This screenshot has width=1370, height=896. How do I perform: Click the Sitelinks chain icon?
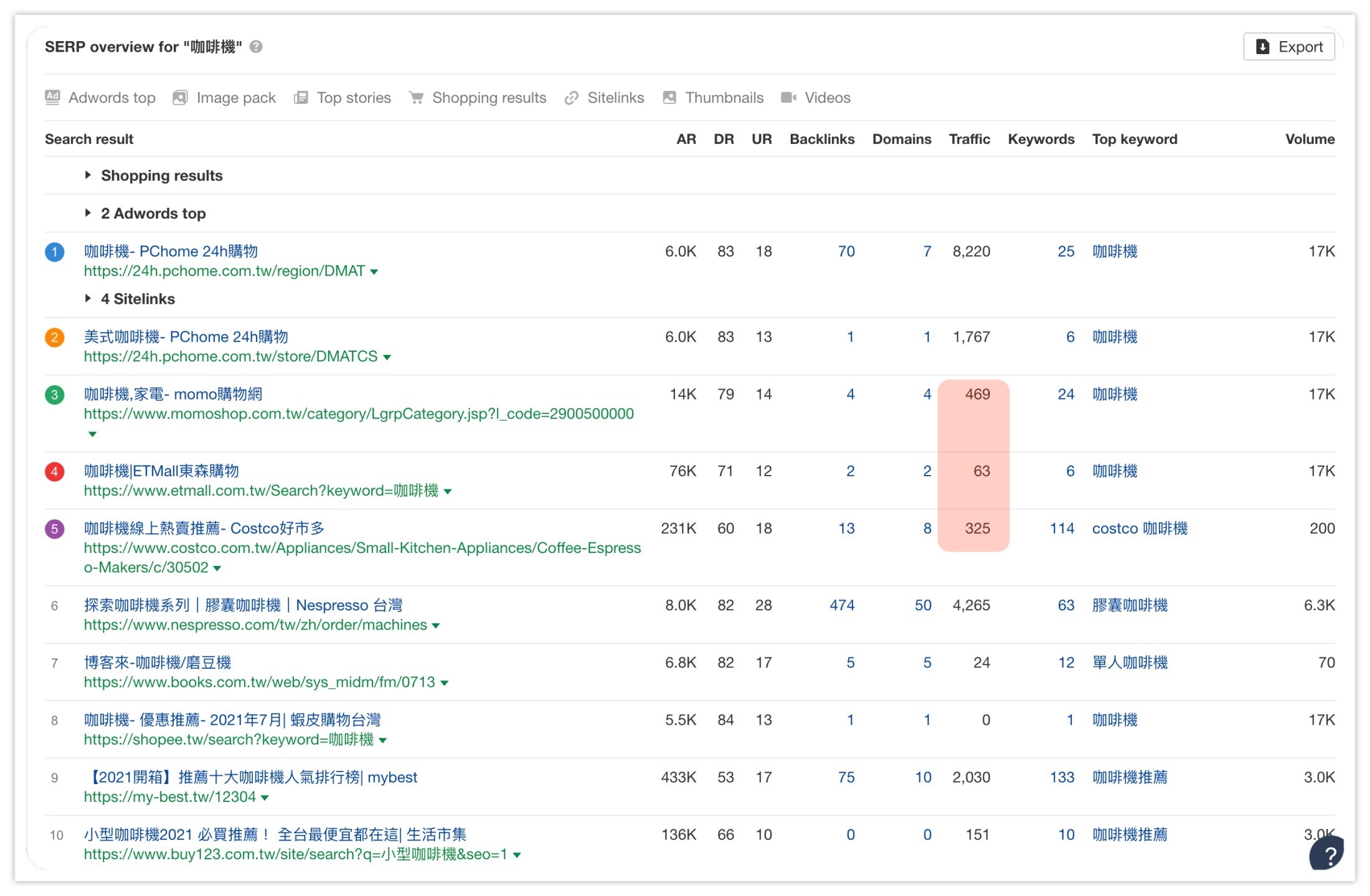pos(571,98)
